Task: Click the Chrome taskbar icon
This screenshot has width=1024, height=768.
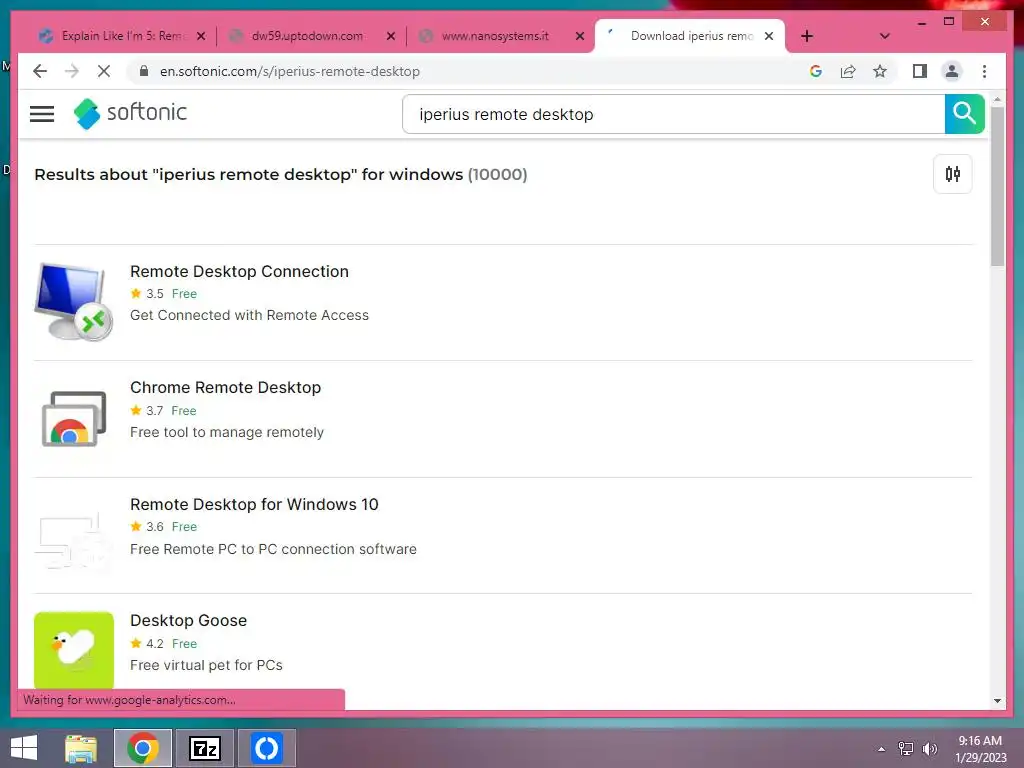Action: click(143, 748)
